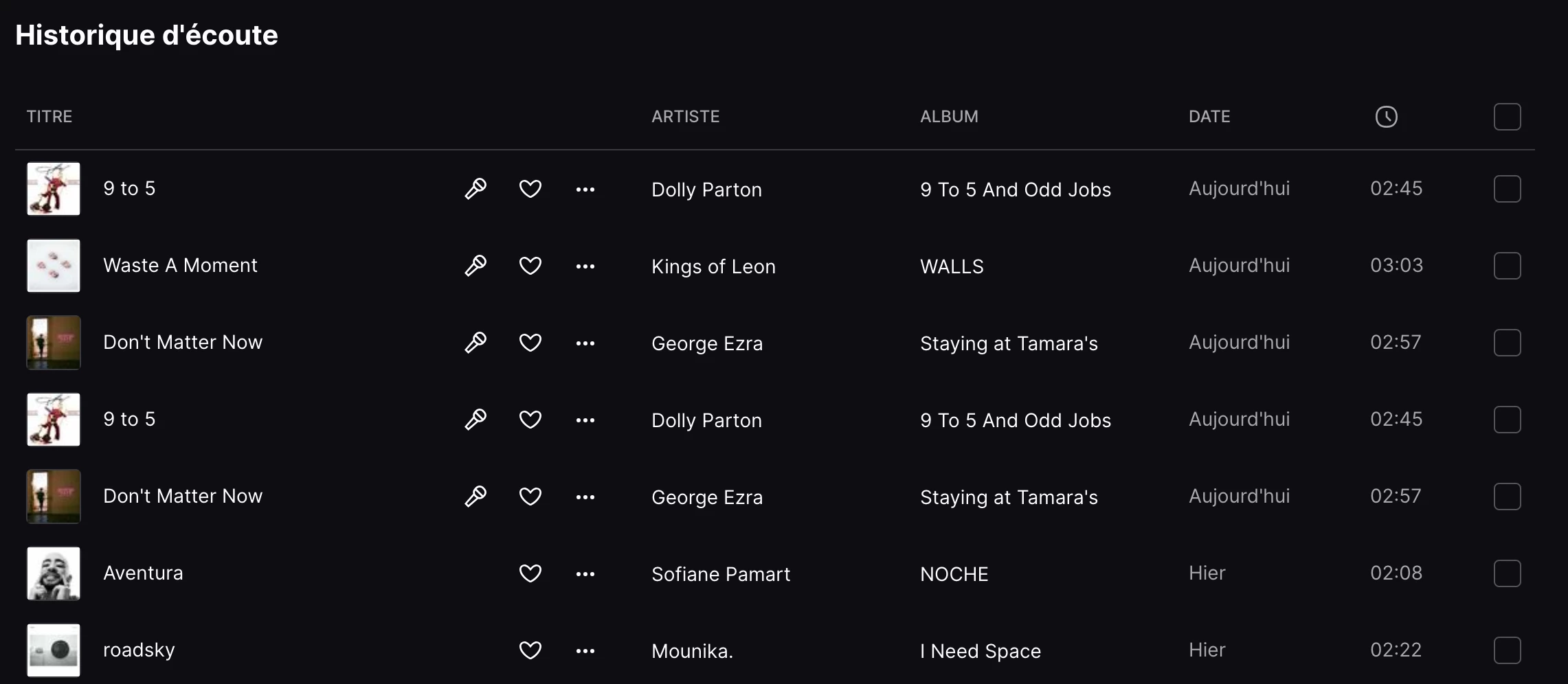Favorite the first Don't Matter Now track
1568x684 pixels.
tap(530, 343)
